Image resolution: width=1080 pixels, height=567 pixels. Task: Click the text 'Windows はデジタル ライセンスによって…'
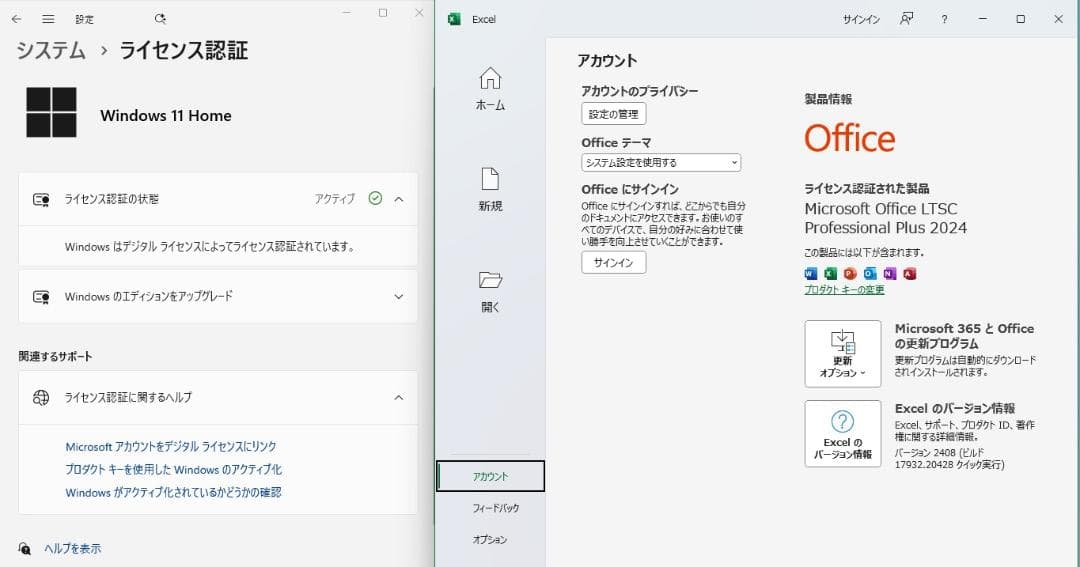[x=209, y=247]
